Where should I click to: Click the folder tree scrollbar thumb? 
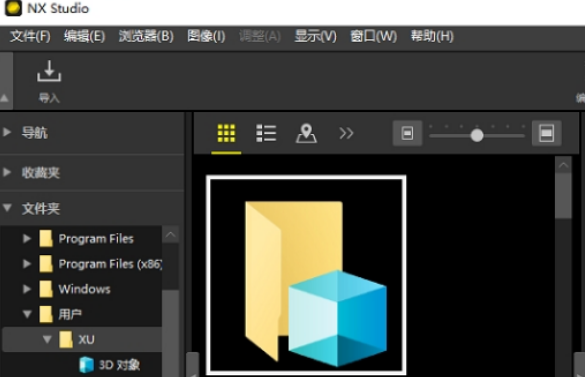[171, 333]
